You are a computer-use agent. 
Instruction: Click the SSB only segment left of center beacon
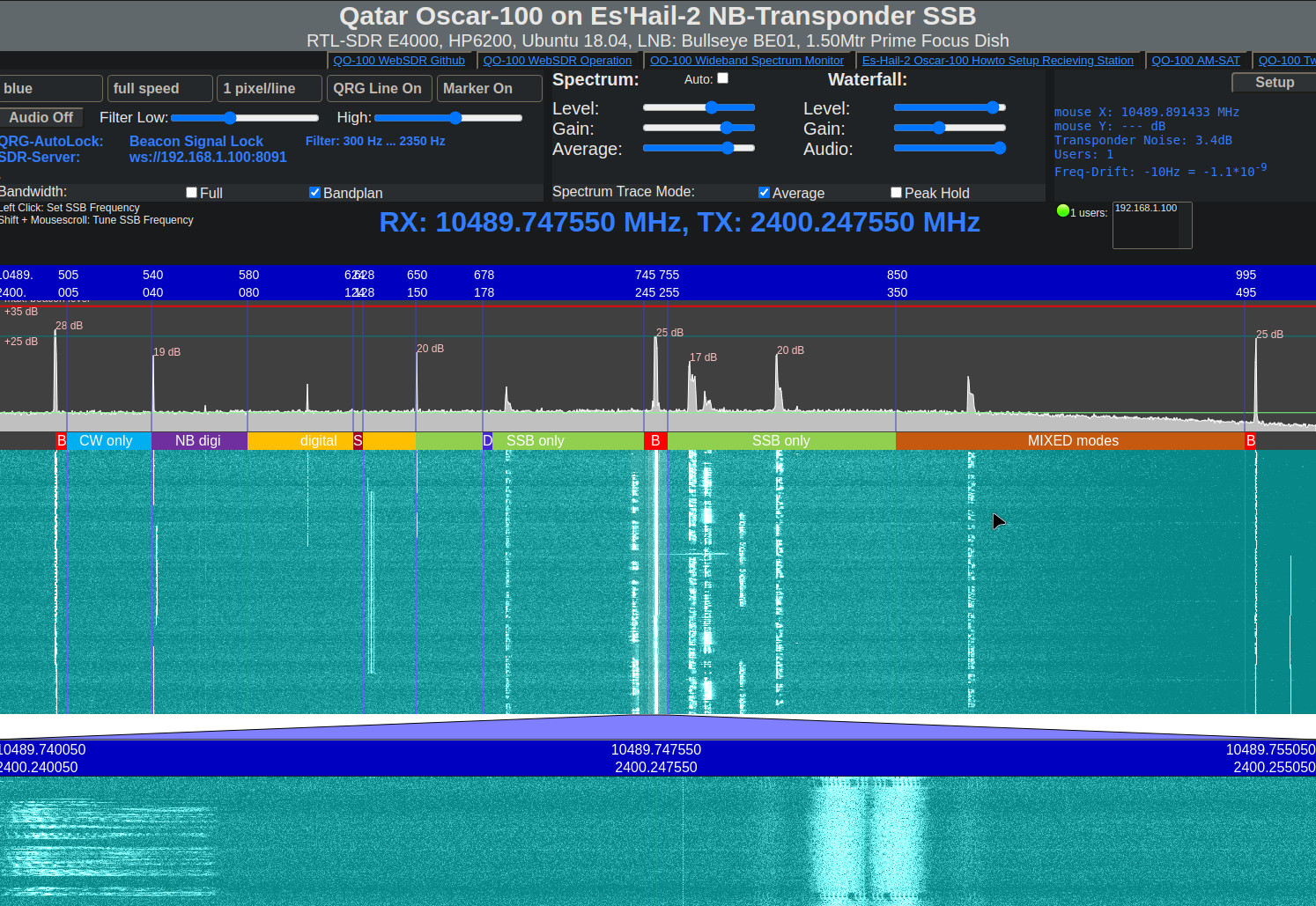pyautogui.click(x=568, y=441)
